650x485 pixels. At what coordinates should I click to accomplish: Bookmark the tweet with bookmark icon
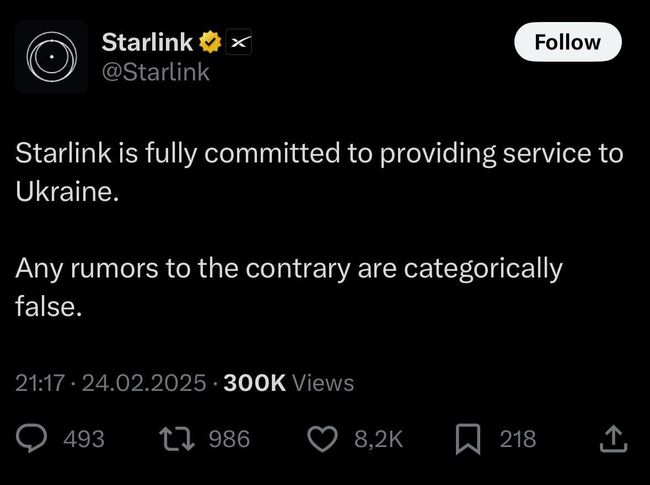click(x=468, y=438)
